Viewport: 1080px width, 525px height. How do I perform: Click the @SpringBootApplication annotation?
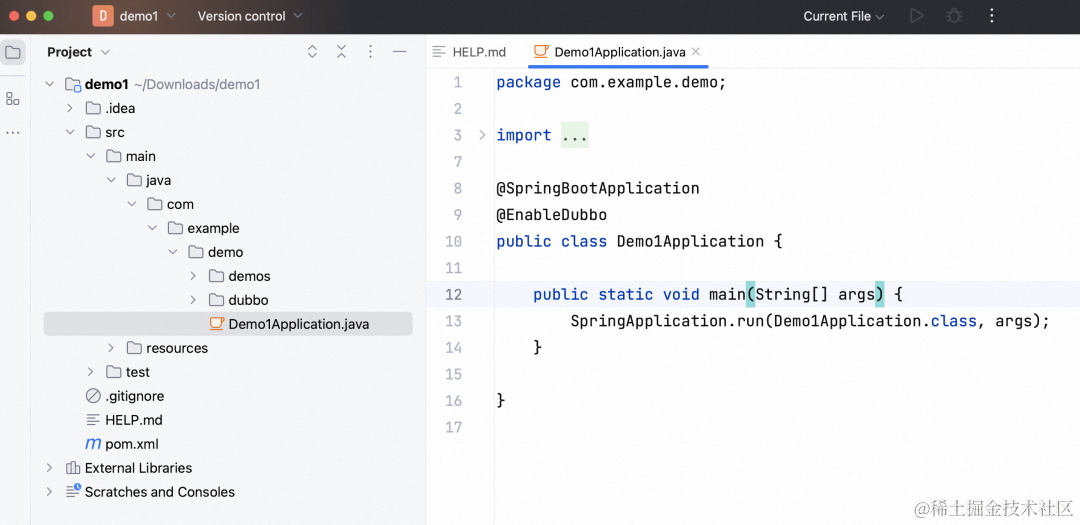coord(598,188)
